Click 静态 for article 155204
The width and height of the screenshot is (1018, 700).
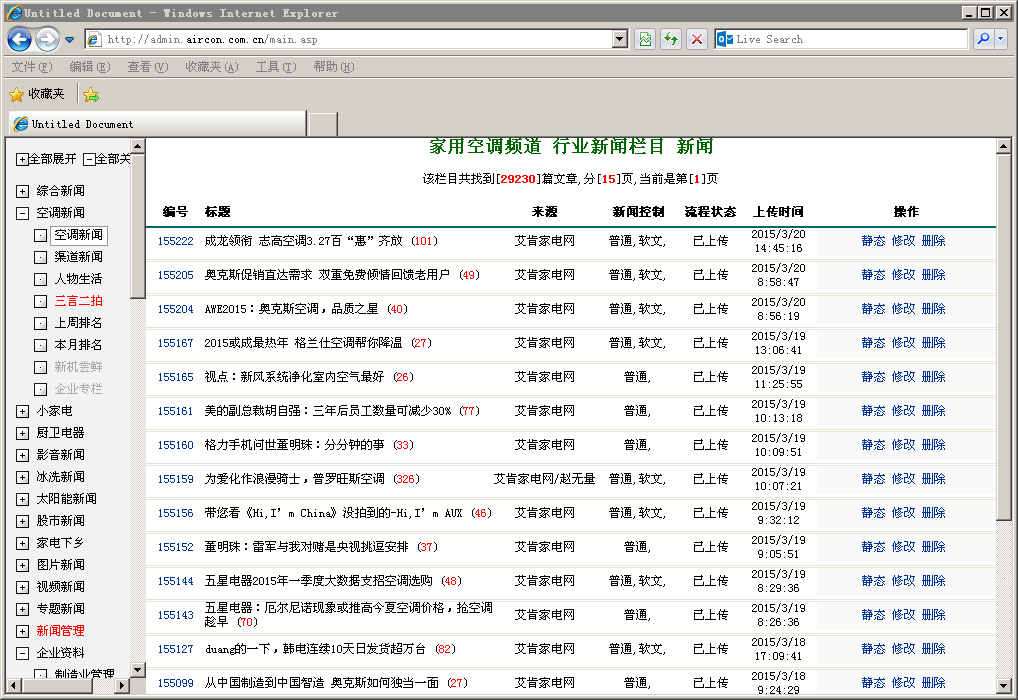873,309
